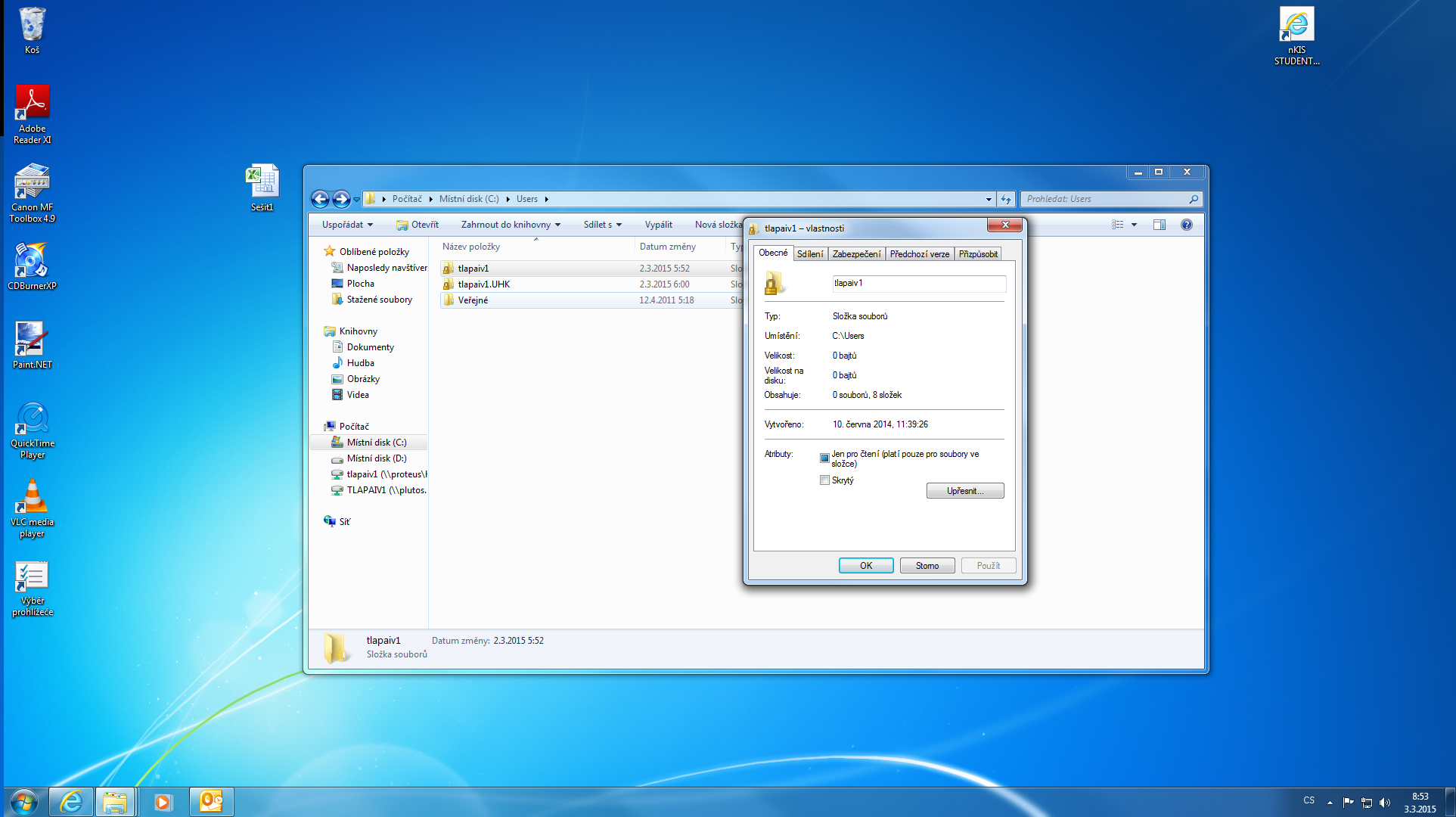Enable the 'Skrytý' hidden attribute checkbox
This screenshot has height=817, width=1456.
[824, 480]
